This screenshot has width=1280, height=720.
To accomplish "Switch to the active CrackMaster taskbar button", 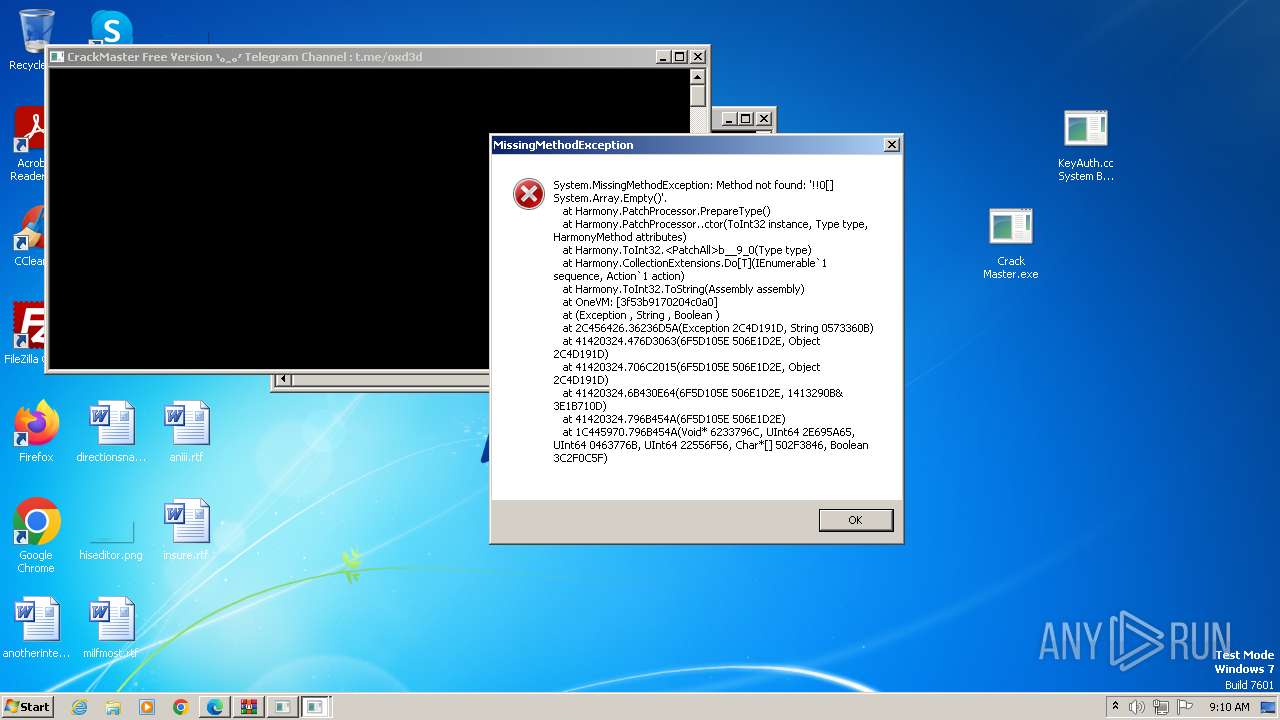I will coord(316,707).
